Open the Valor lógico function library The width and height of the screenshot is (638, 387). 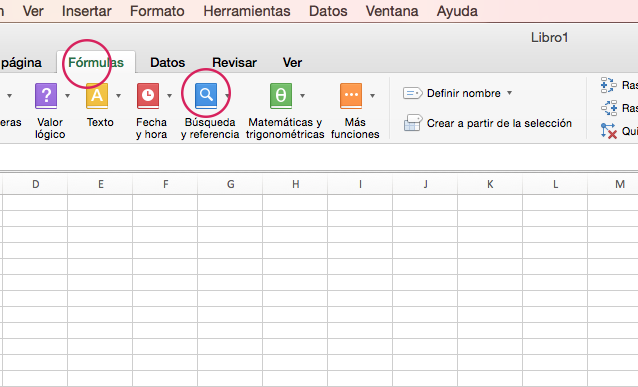click(x=46, y=96)
